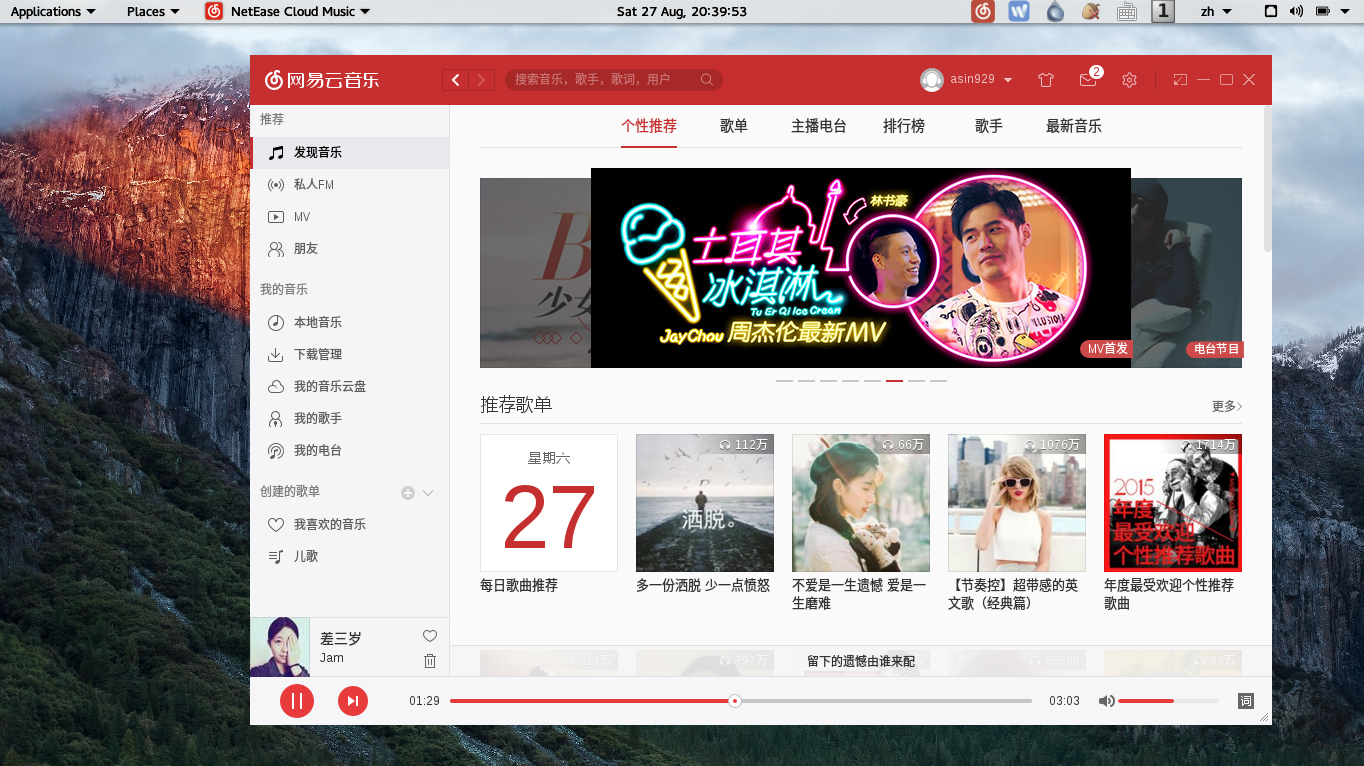Open the 我喜欢的音乐 playlist
This screenshot has width=1364, height=766.
click(x=350, y=525)
